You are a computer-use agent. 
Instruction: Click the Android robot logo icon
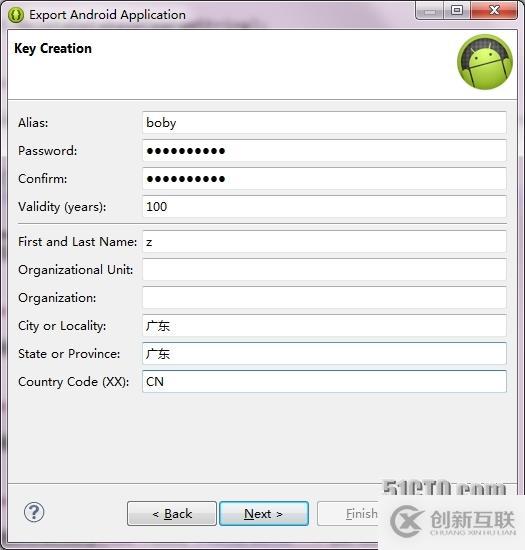coord(485,62)
